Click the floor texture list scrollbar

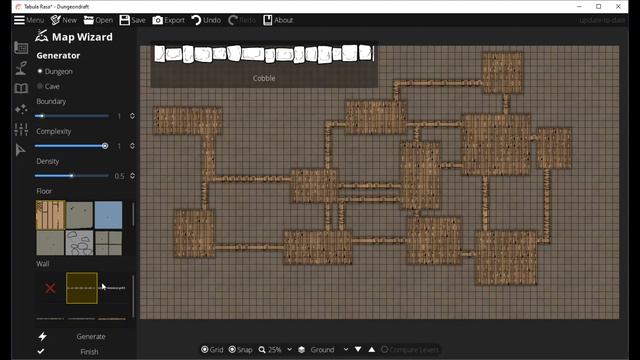tap(133, 214)
